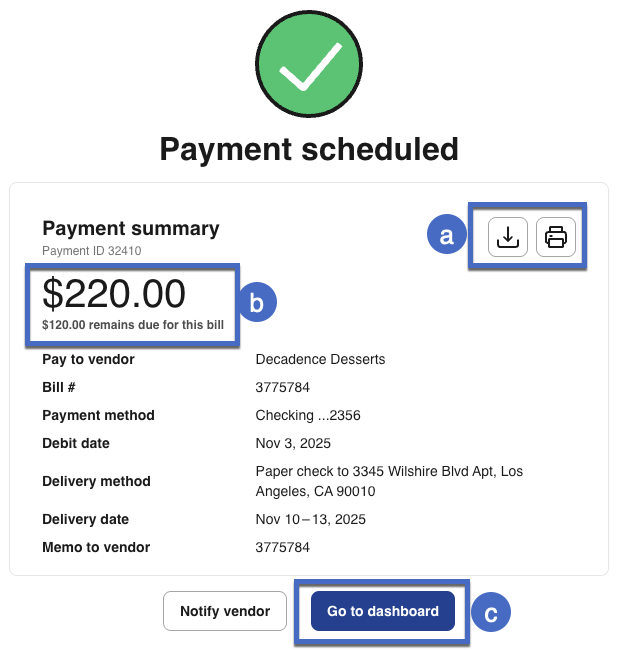The height and width of the screenshot is (651, 619).
Task: Click the download payment summary icon
Action: [x=508, y=237]
